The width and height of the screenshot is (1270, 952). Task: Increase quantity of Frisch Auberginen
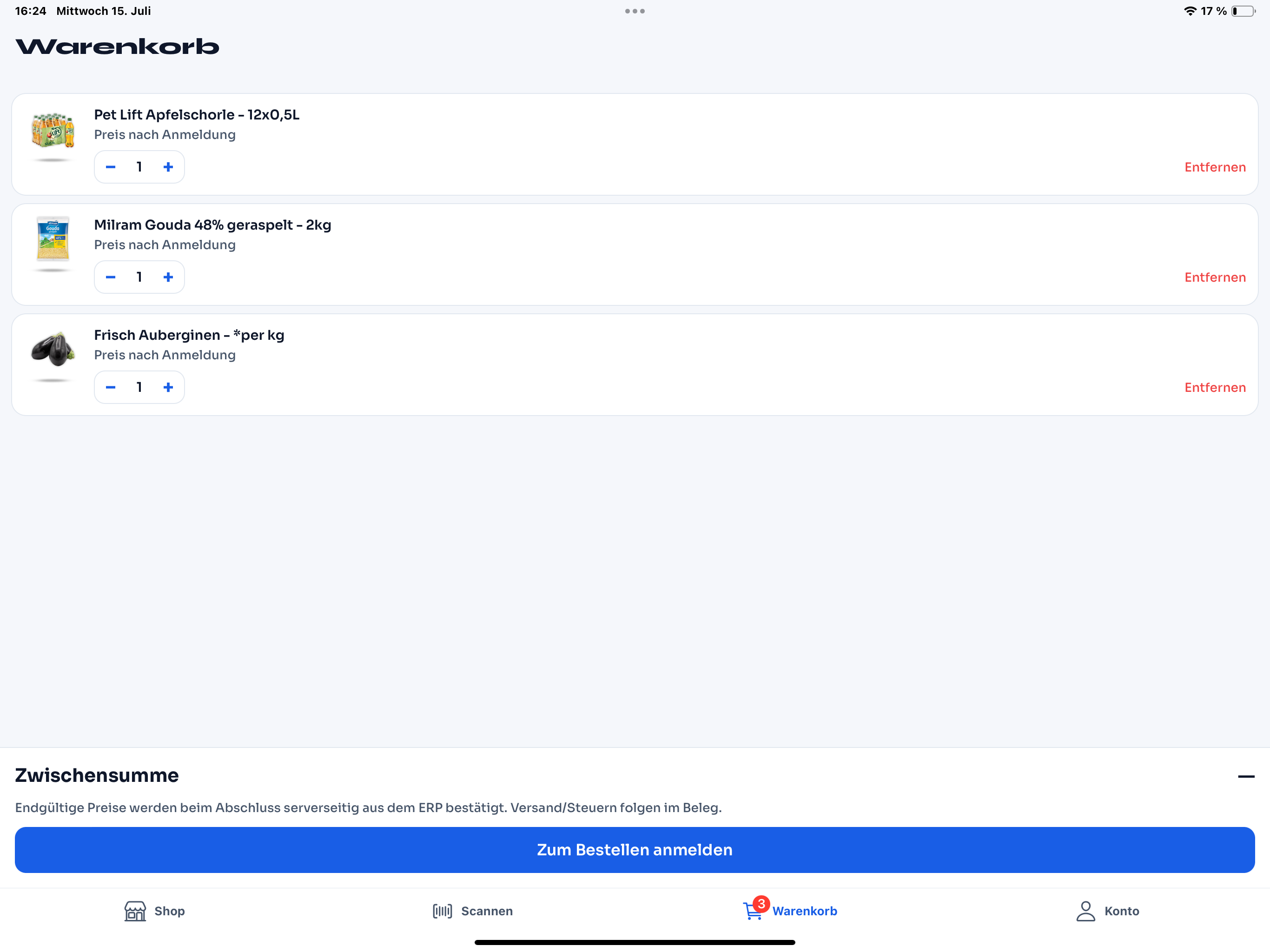(x=168, y=388)
